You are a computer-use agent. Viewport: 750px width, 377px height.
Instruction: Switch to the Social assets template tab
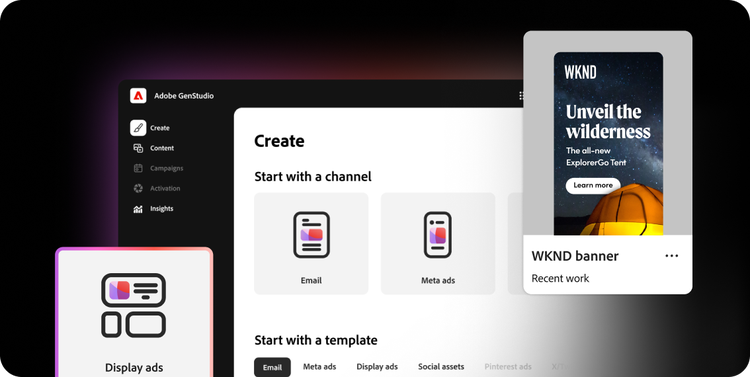tap(441, 367)
